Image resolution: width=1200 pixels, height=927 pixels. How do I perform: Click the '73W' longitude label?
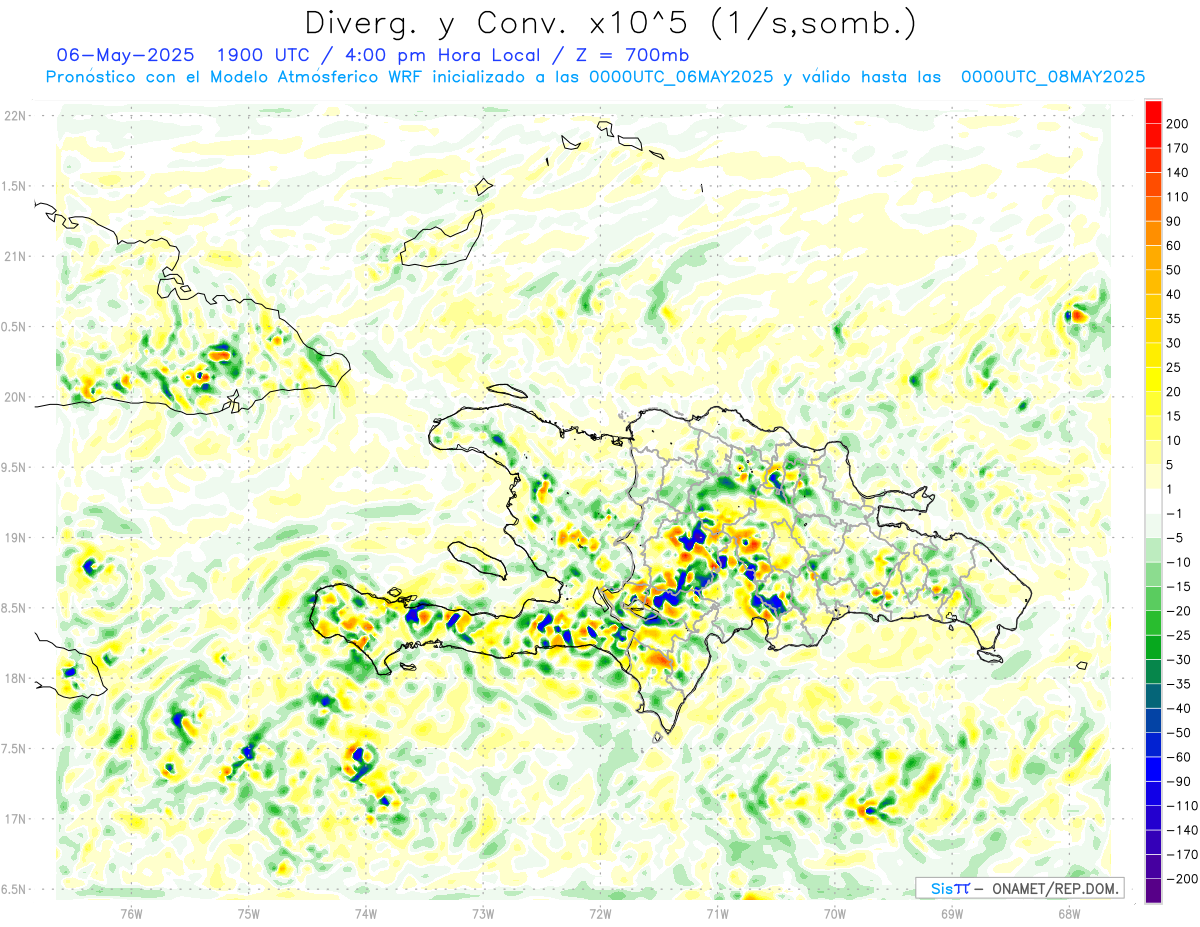pyautogui.click(x=482, y=913)
